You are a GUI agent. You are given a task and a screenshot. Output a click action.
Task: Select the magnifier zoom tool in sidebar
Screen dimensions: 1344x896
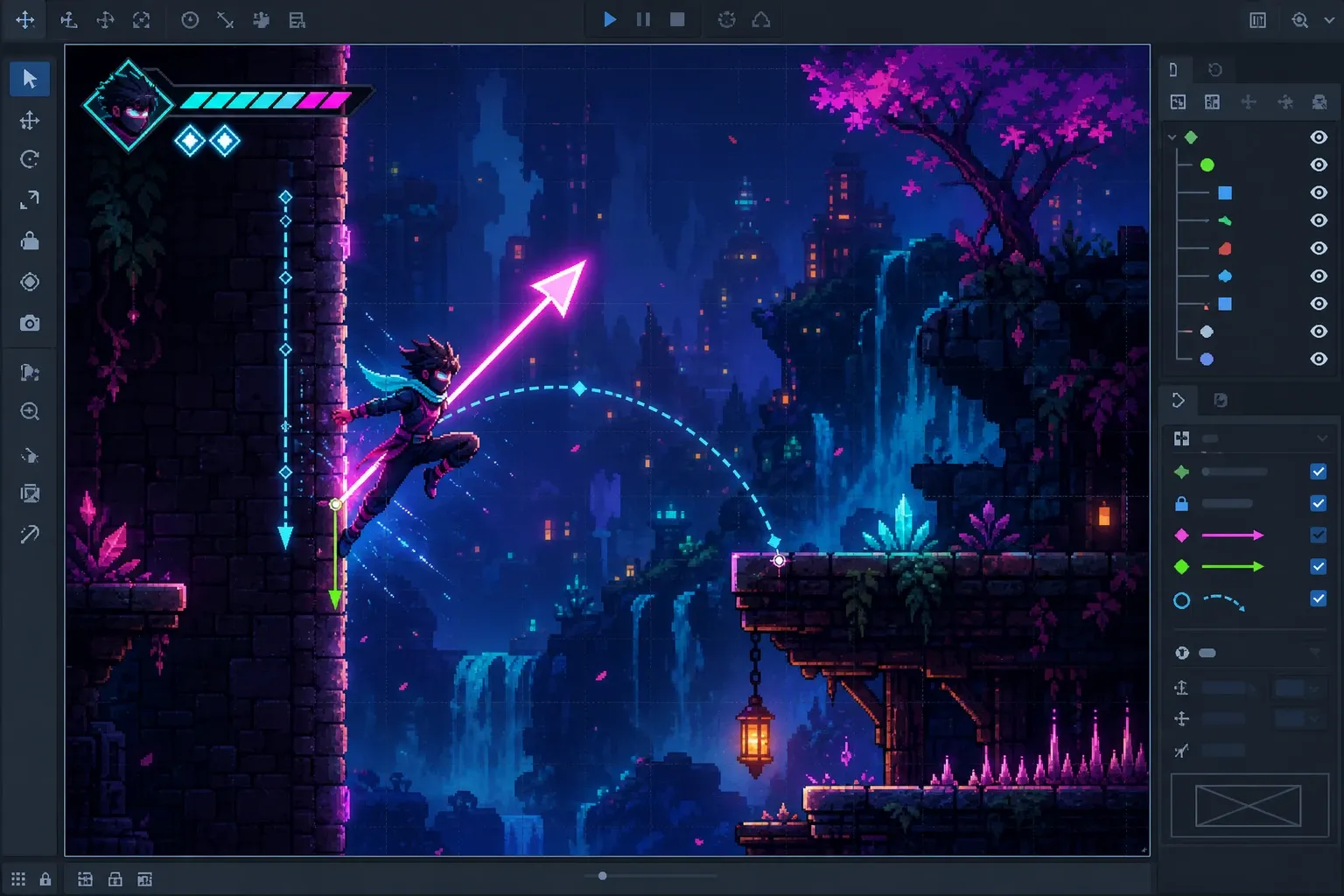click(30, 411)
